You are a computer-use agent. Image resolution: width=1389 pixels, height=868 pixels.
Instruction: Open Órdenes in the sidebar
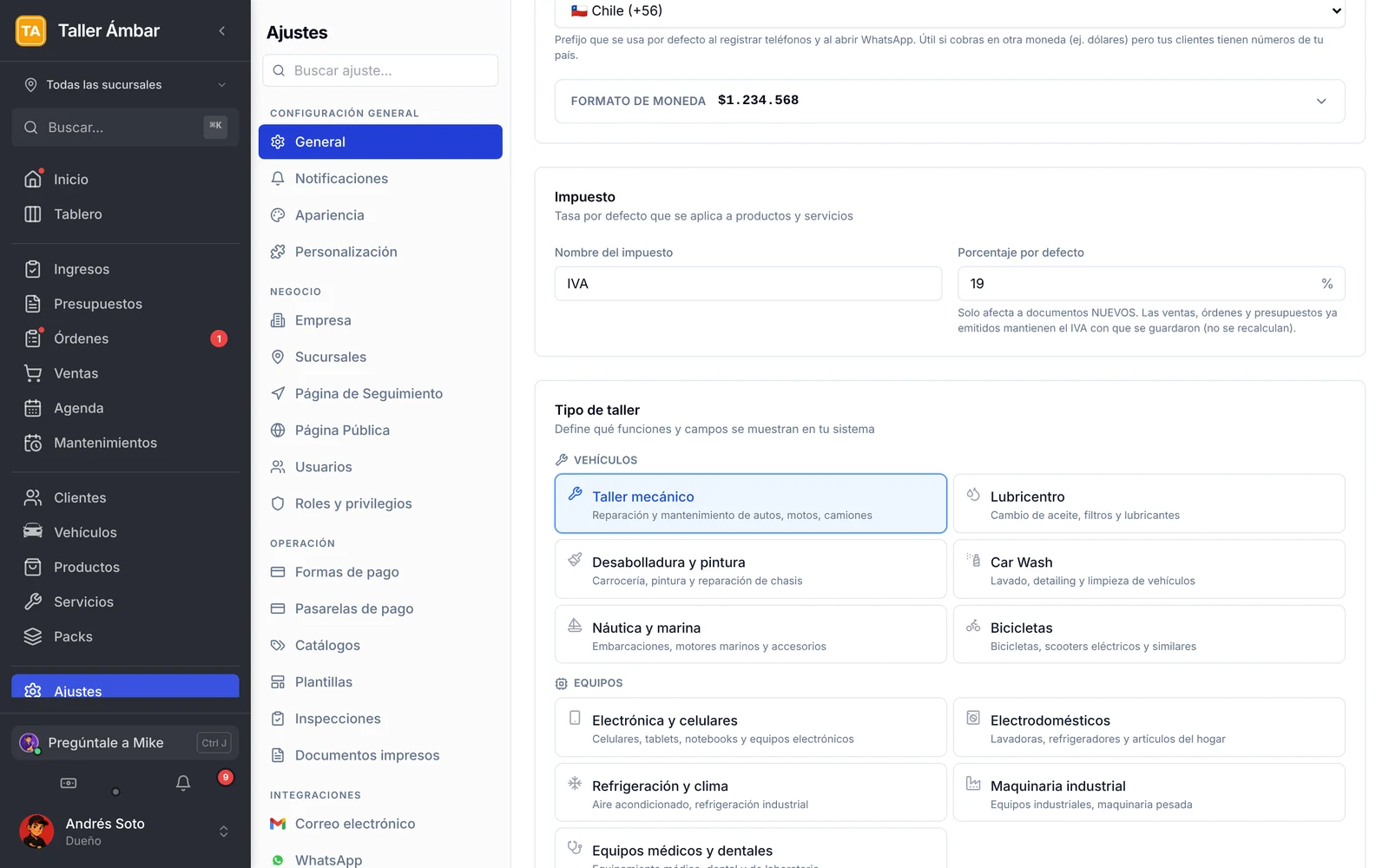[x=125, y=339]
